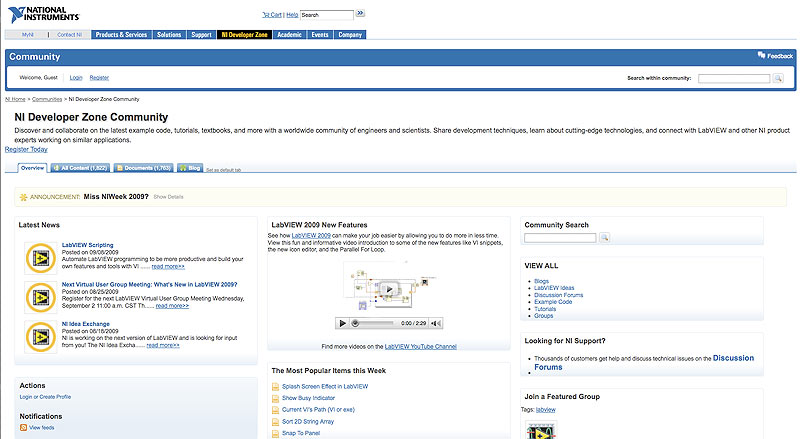Viewport: 800px width, 439px height.
Task: Click the labview tag link
Action: point(545,409)
